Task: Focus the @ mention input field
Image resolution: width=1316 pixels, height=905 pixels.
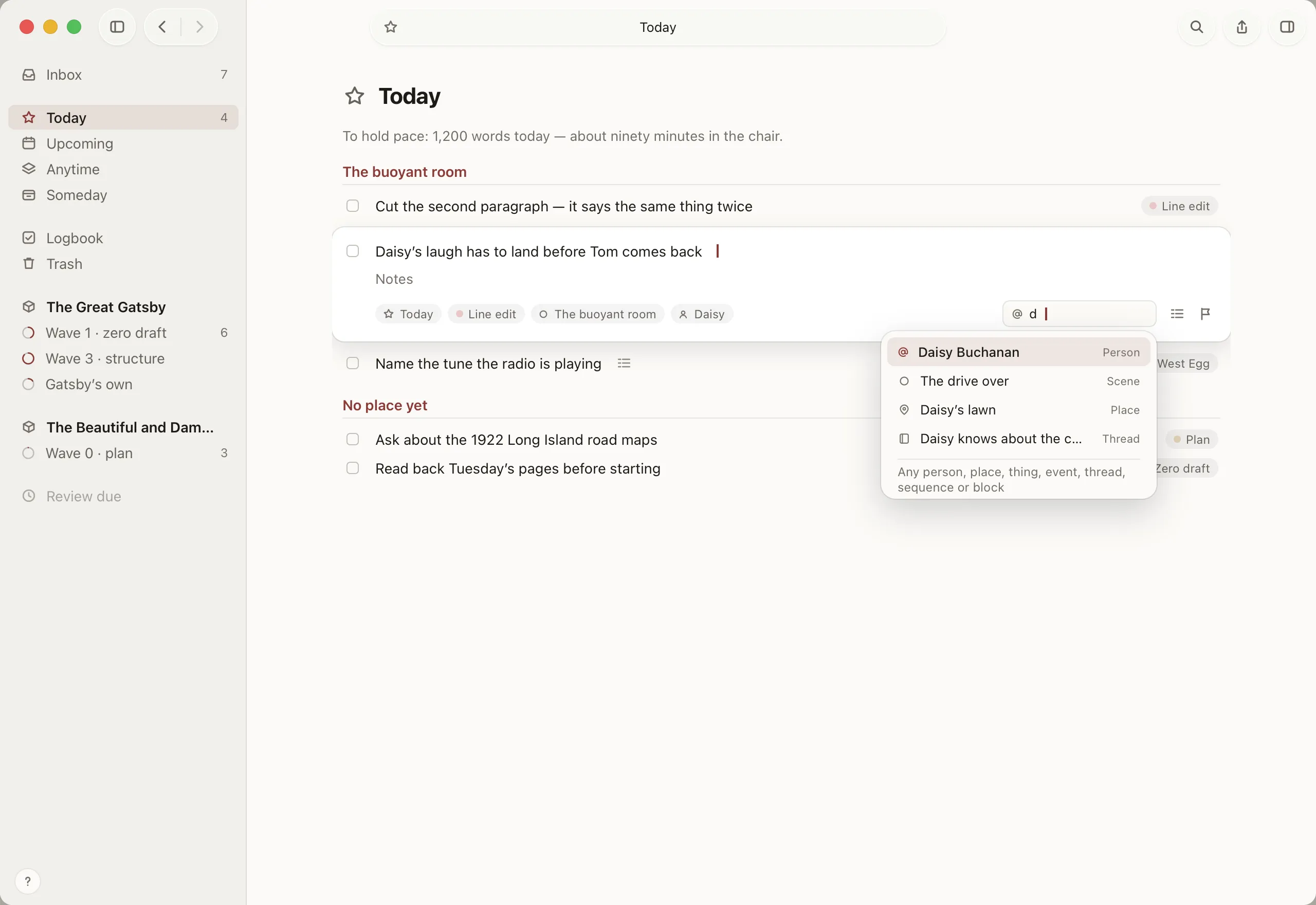Action: pos(1079,314)
